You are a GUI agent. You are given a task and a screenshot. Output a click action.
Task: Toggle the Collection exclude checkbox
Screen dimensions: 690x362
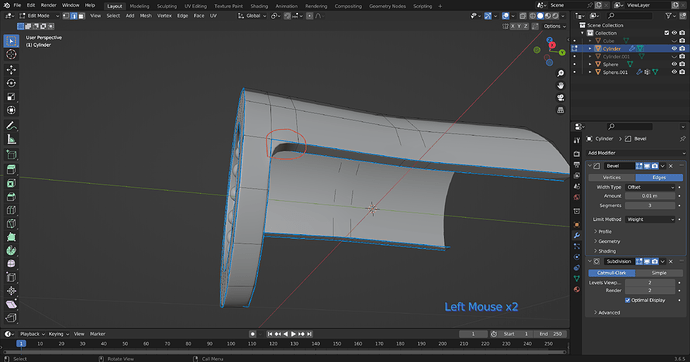click(x=666, y=33)
